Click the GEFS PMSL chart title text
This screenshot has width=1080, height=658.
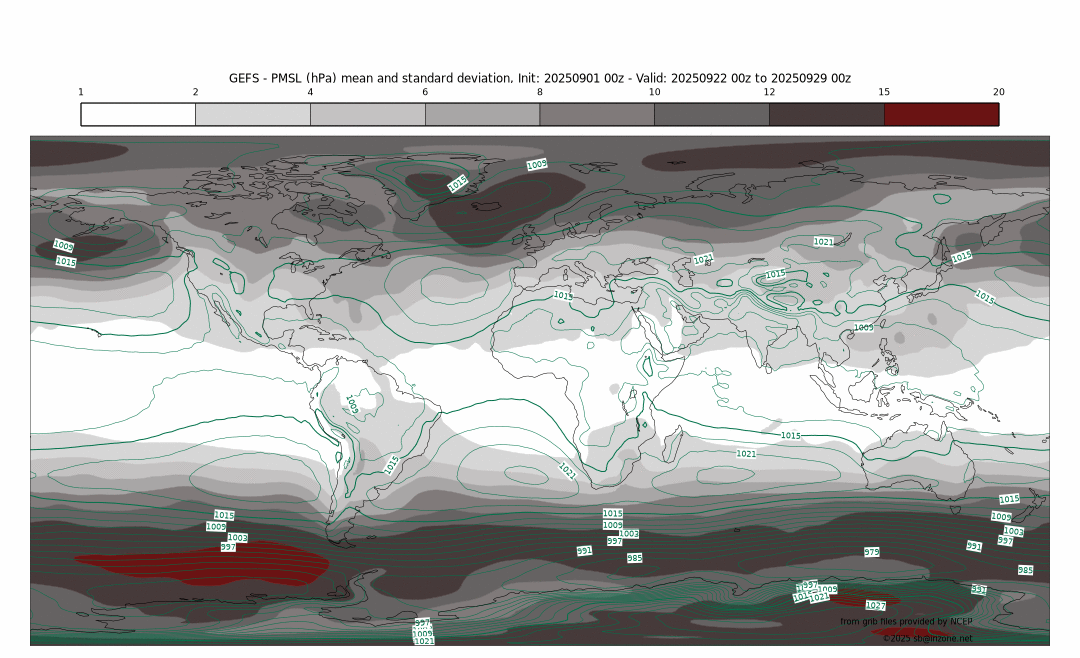point(540,78)
